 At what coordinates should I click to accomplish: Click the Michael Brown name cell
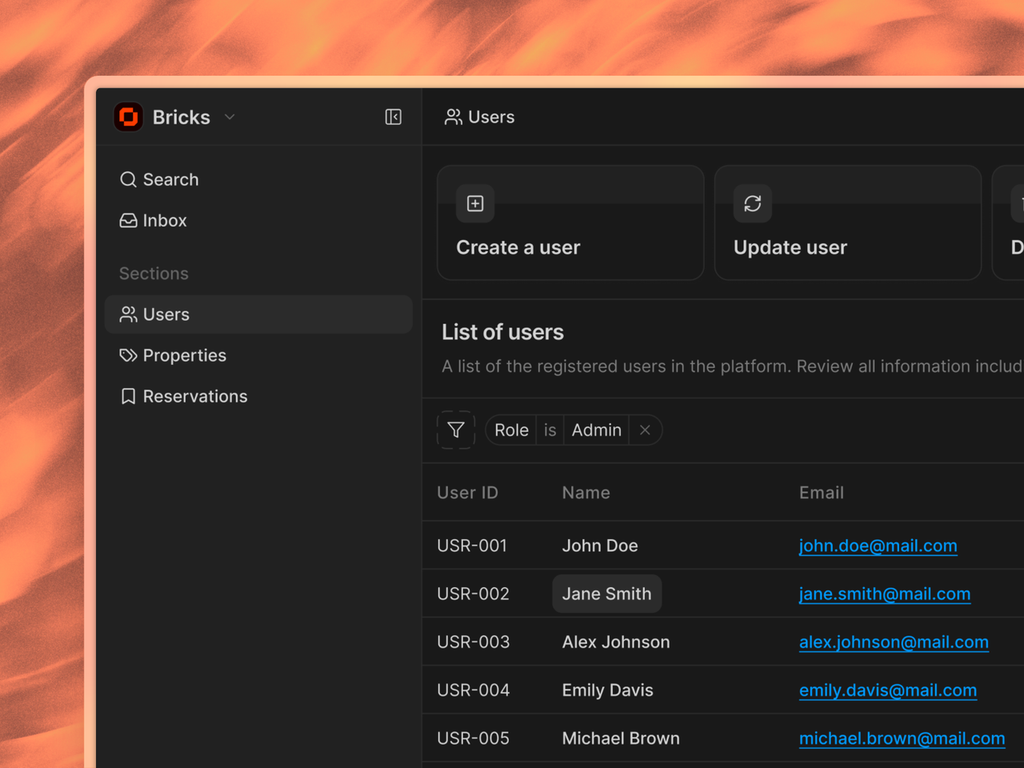pyautogui.click(x=621, y=739)
